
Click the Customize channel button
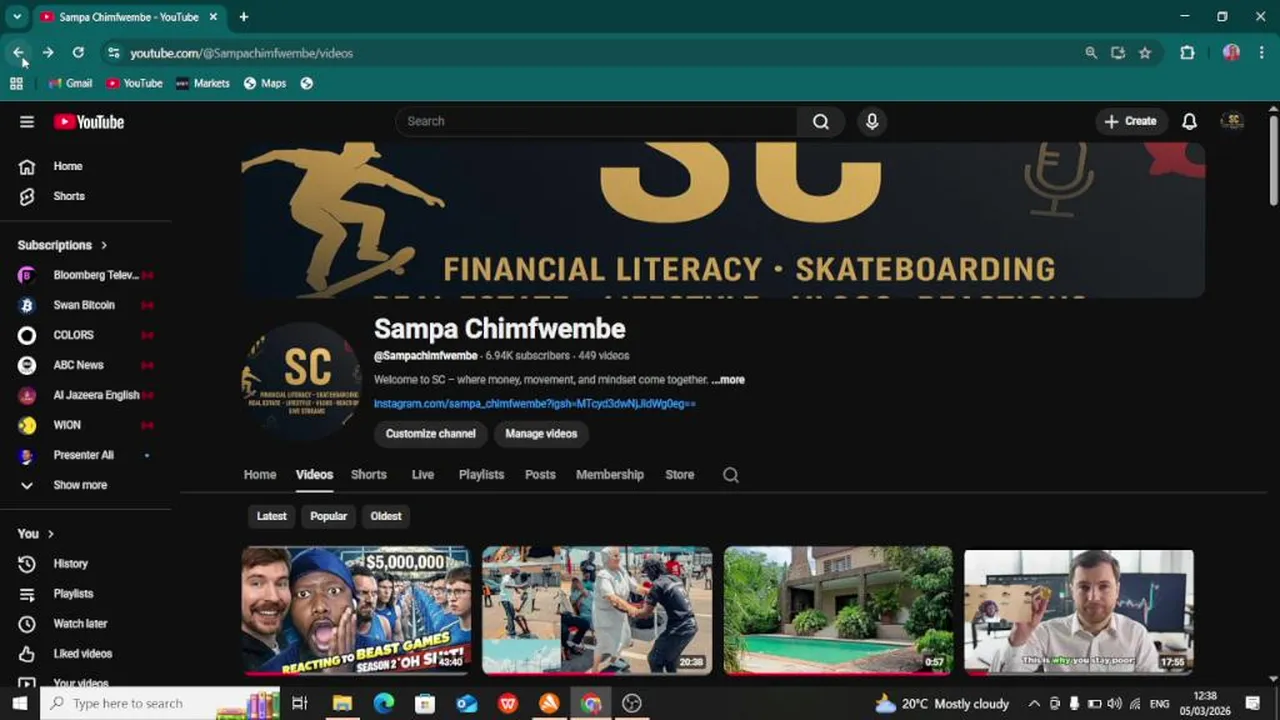[431, 434]
